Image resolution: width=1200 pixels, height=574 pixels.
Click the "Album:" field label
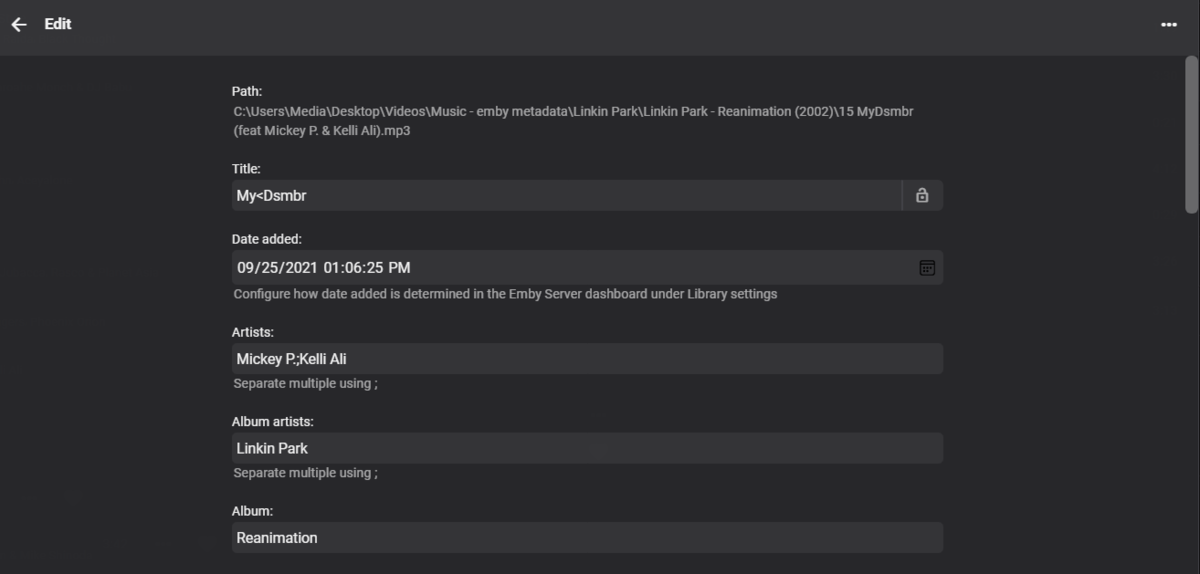click(252, 511)
